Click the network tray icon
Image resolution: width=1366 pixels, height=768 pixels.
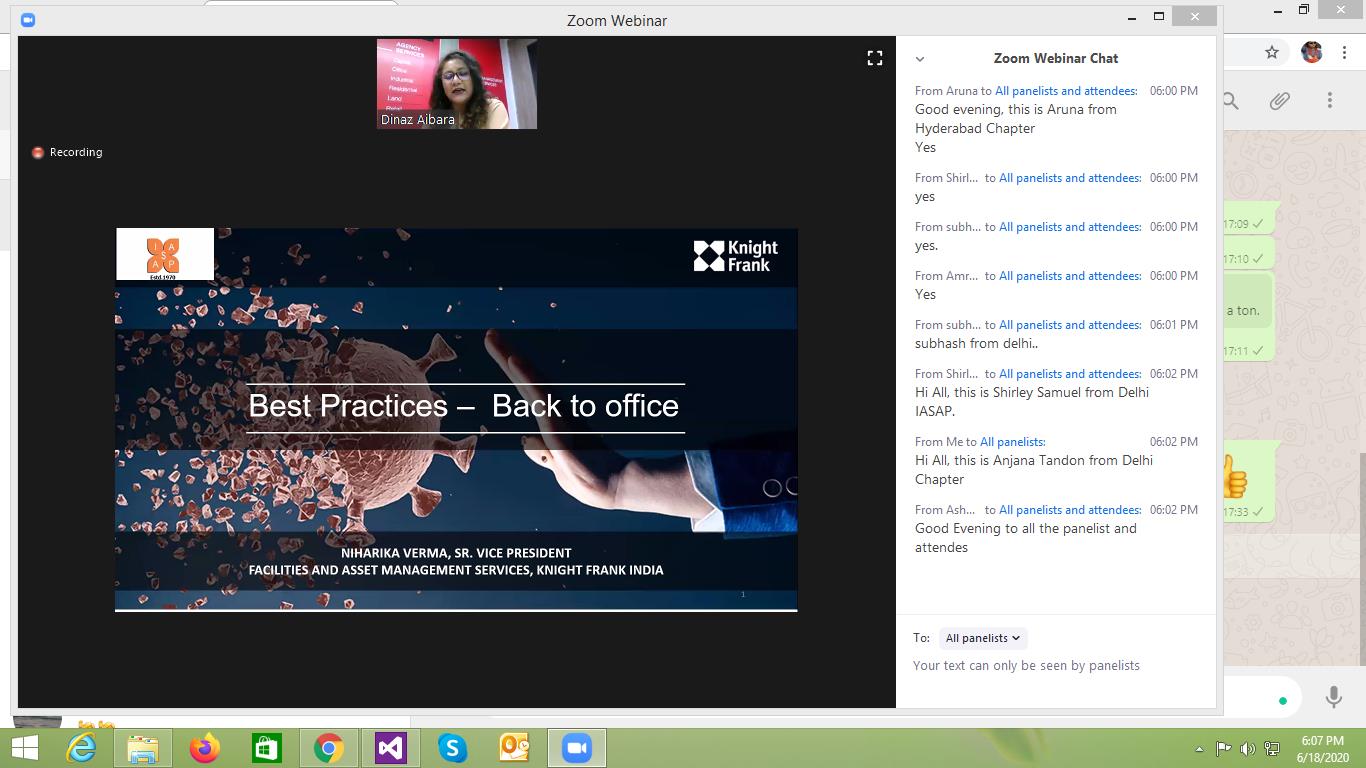[1272, 749]
